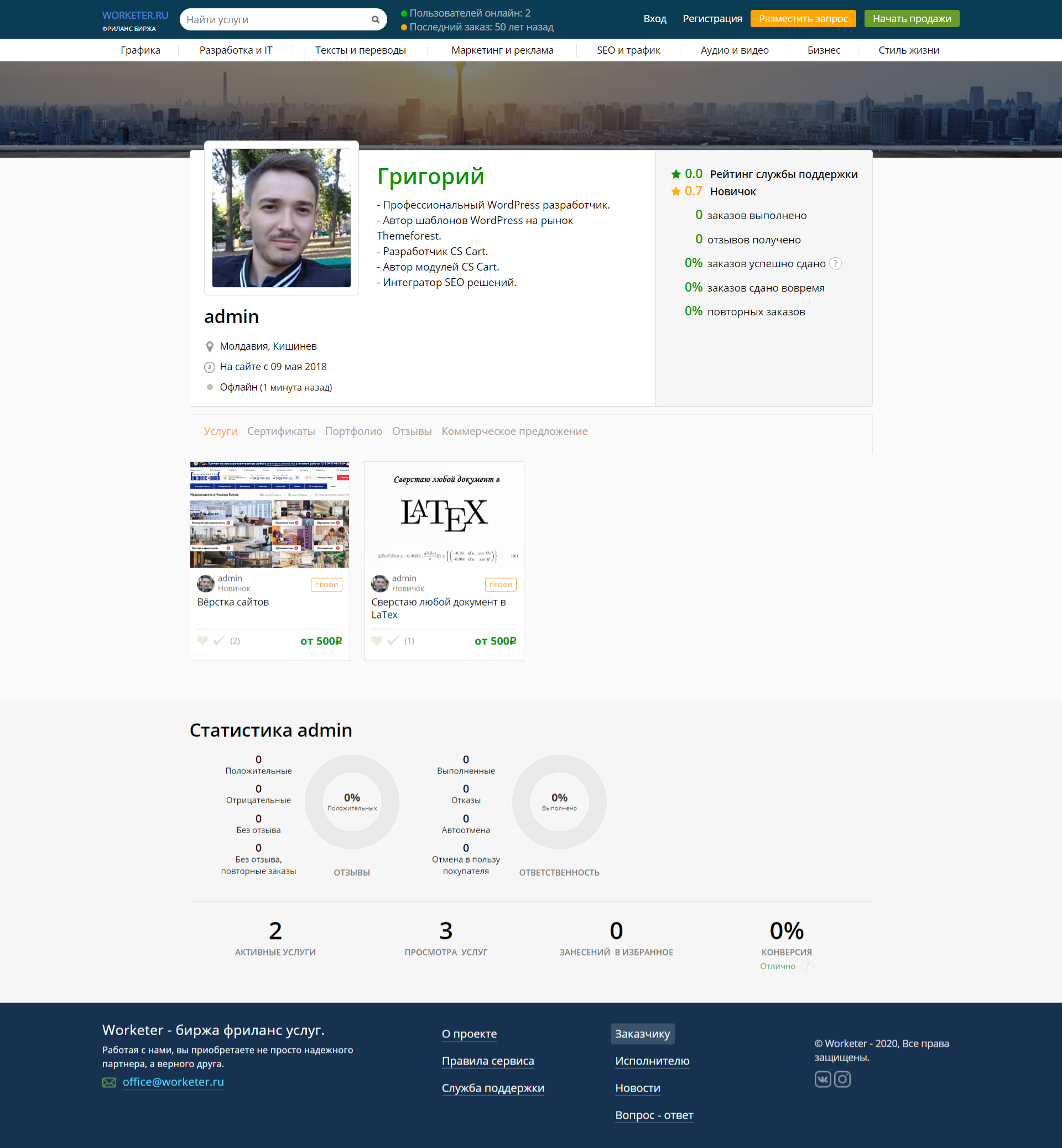
Task: Click the VK social icon in footer
Action: click(822, 1079)
